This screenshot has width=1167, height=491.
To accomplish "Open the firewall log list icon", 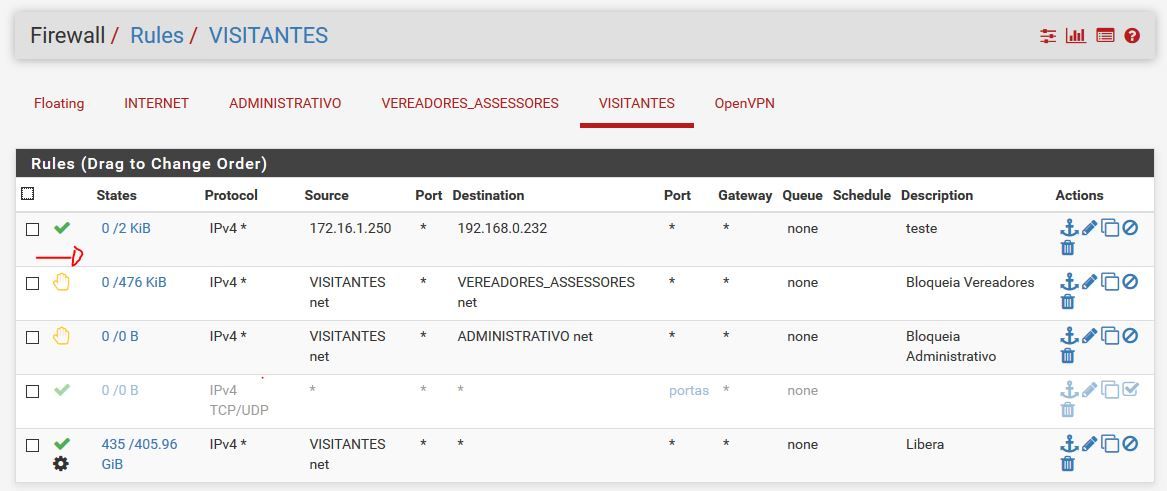I will tap(1105, 36).
